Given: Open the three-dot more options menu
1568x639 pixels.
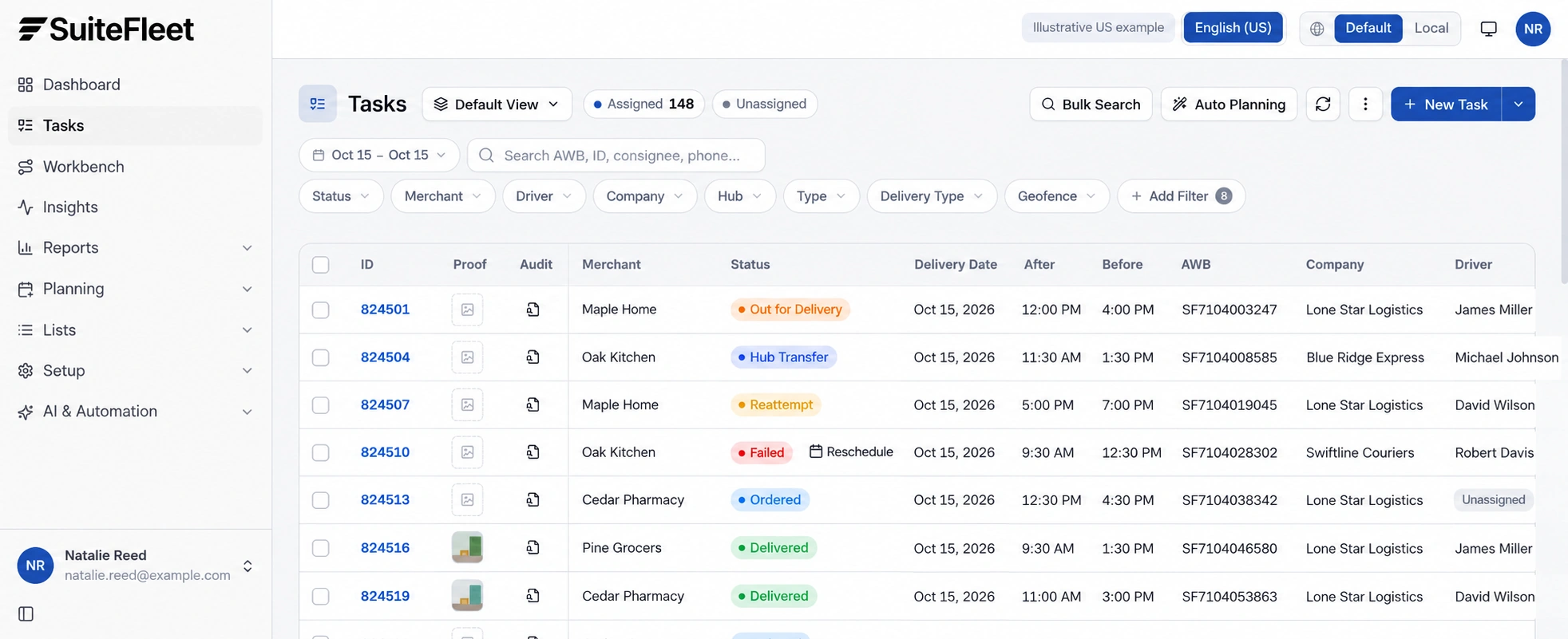Looking at the screenshot, I should pyautogui.click(x=1365, y=105).
